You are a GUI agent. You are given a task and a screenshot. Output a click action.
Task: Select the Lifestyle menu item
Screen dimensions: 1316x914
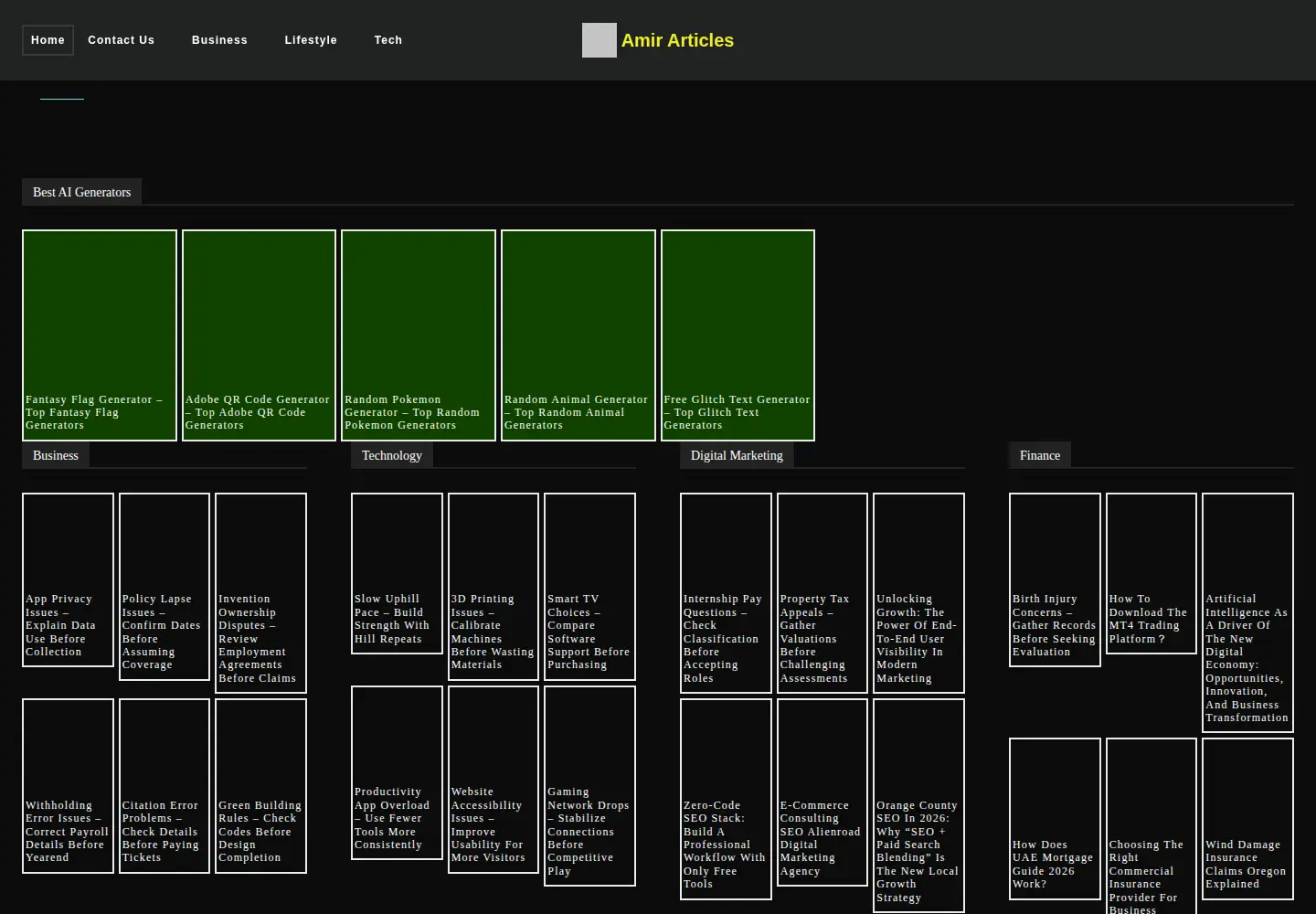coord(311,40)
